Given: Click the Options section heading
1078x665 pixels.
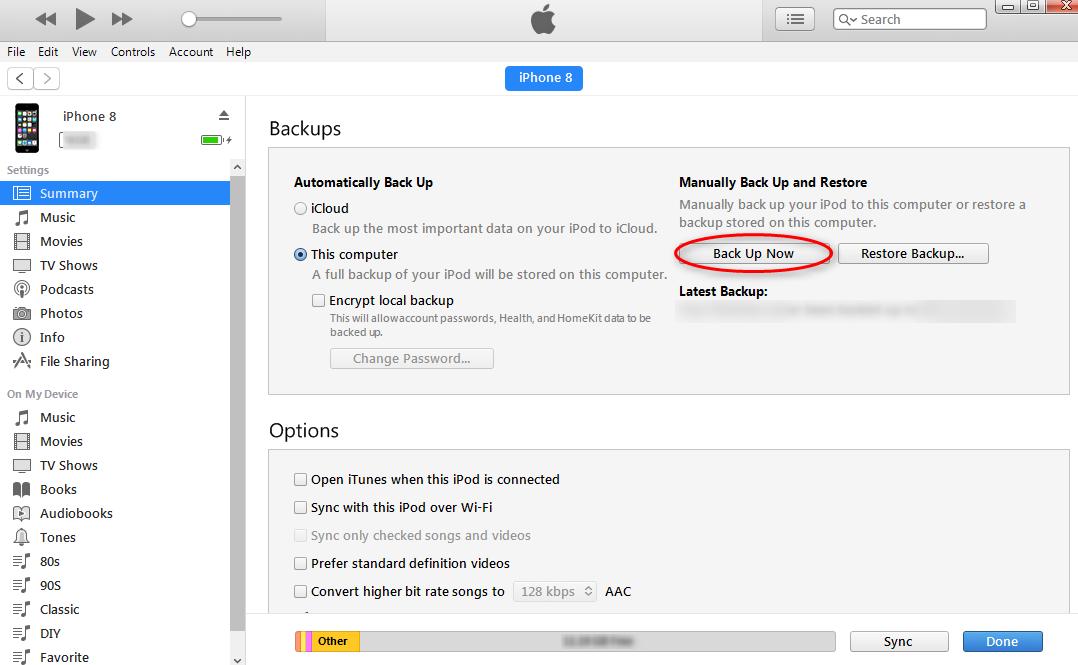Looking at the screenshot, I should (304, 430).
